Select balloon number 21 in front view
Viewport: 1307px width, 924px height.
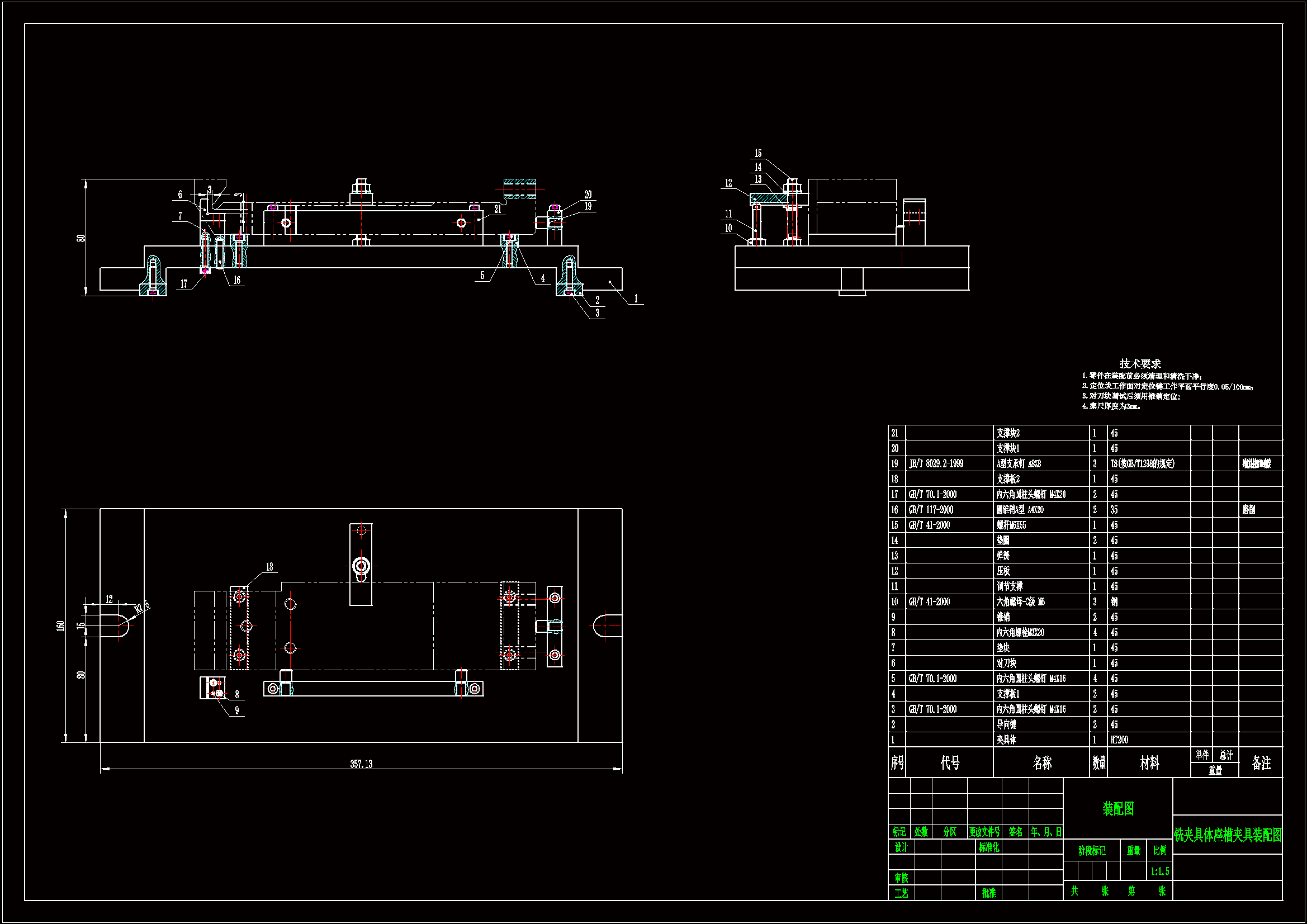(x=498, y=210)
